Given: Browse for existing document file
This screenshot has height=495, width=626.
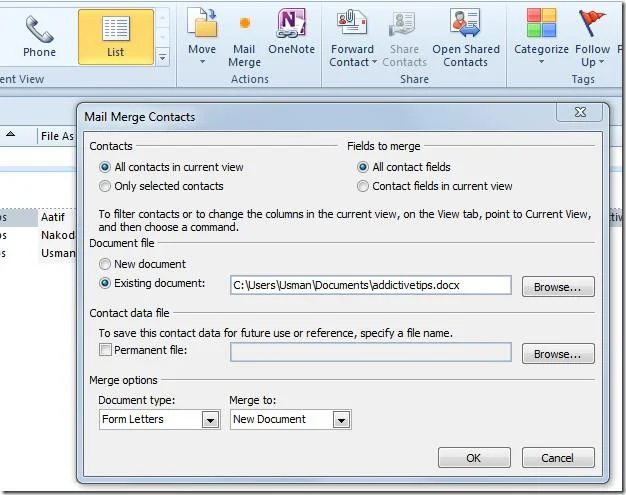Looking at the screenshot, I should coord(558,287).
